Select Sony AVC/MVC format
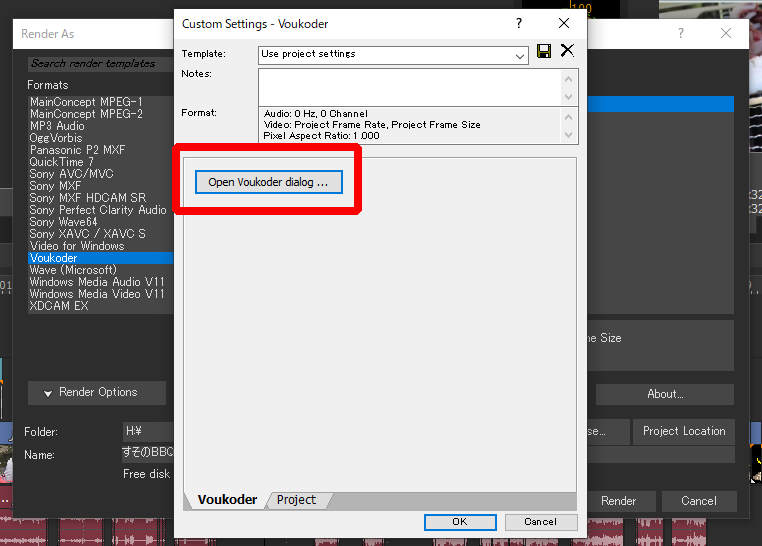762x546 pixels. (x=72, y=174)
